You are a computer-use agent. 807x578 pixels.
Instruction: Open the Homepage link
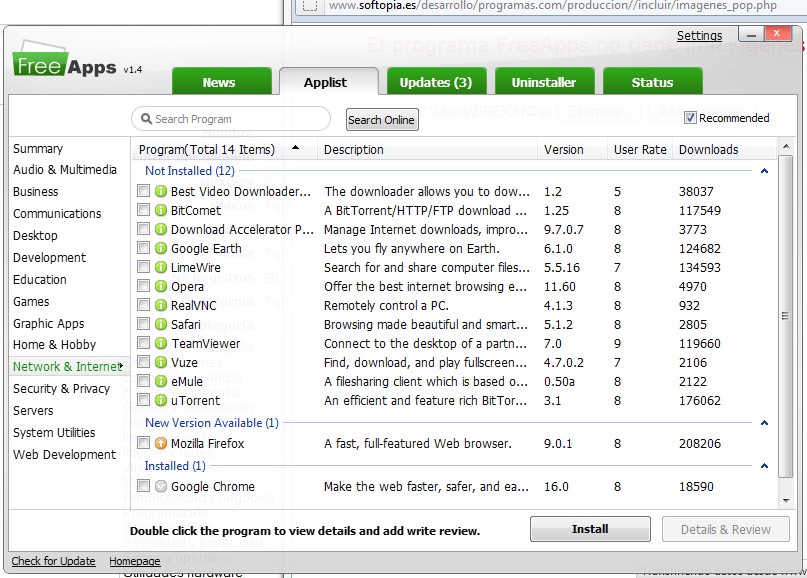[135, 561]
